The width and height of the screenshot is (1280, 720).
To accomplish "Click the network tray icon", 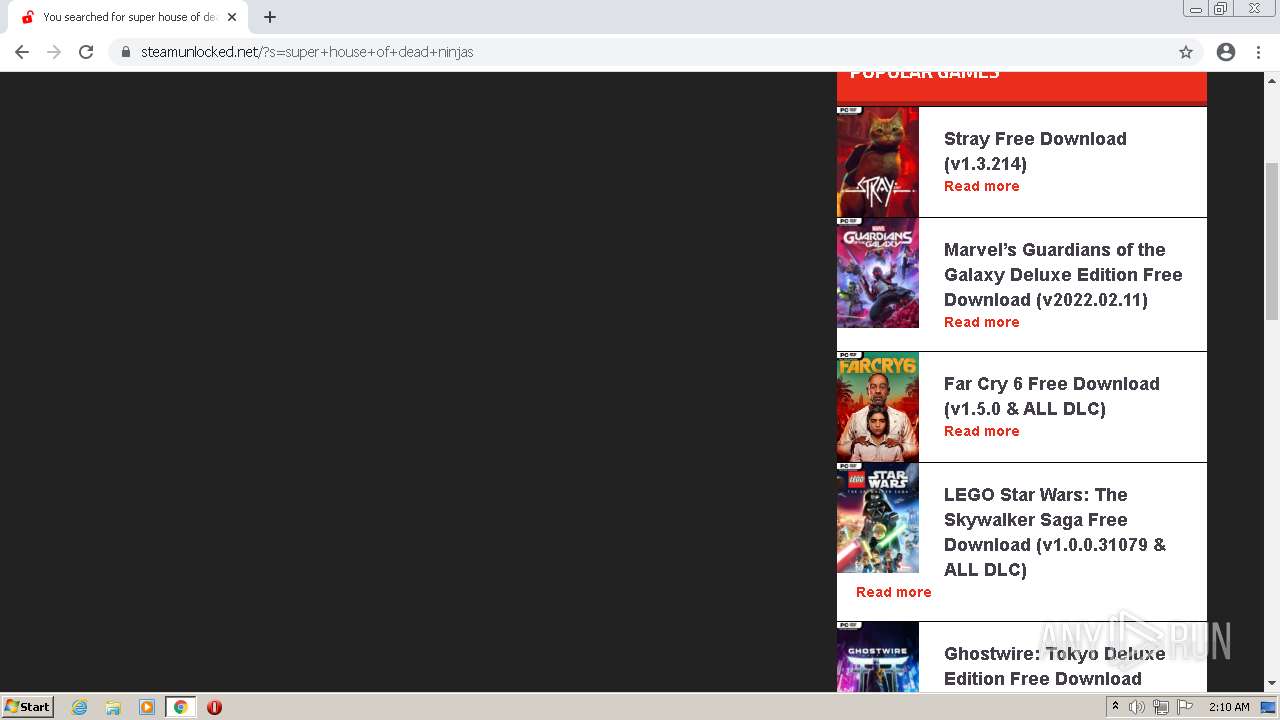I will click(1160, 707).
